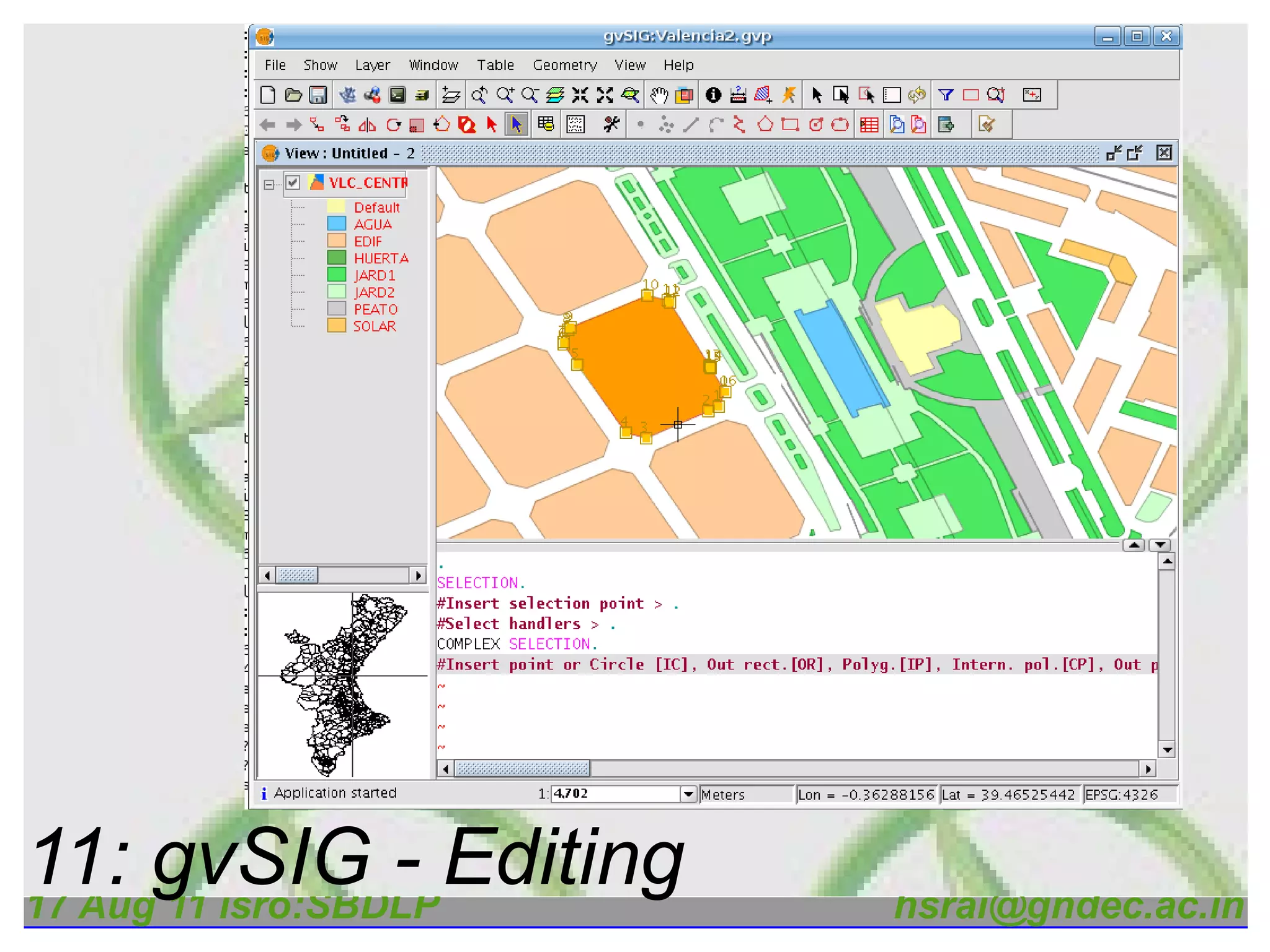Viewport: 1270px width, 952px height.
Task: Click the inward arrows Zoom icon
Action: [x=580, y=95]
